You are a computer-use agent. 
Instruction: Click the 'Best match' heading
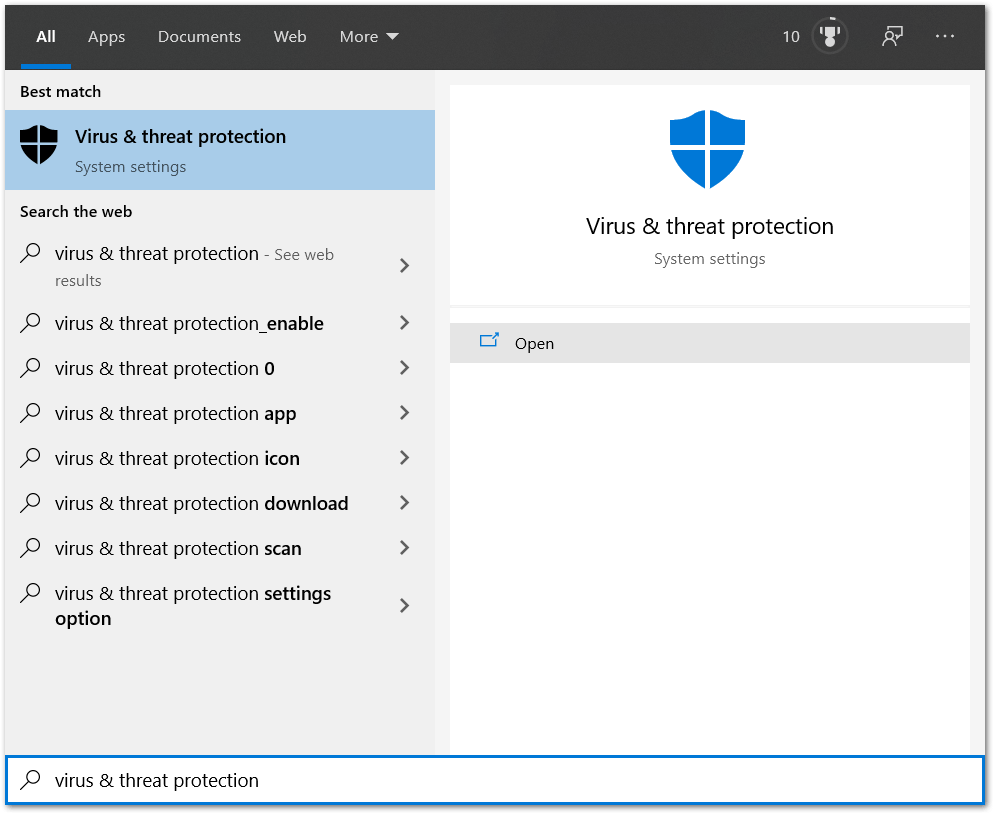tap(60, 92)
